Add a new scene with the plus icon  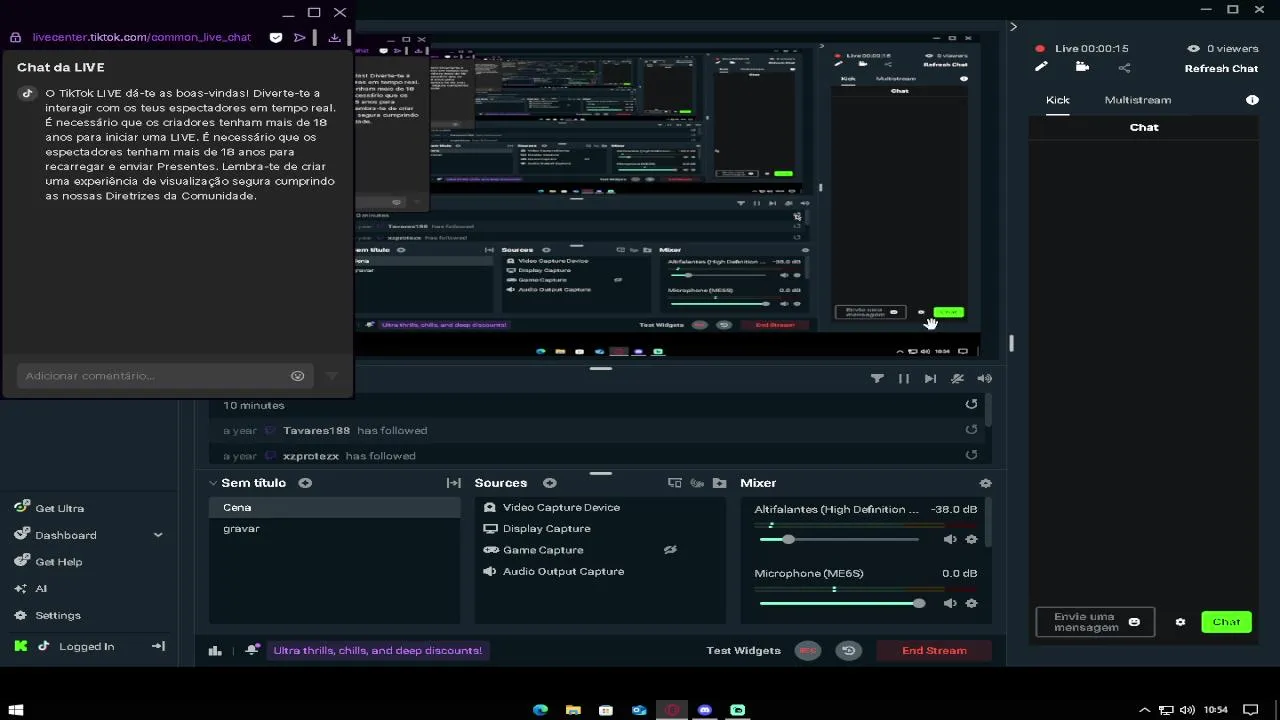[x=305, y=483]
